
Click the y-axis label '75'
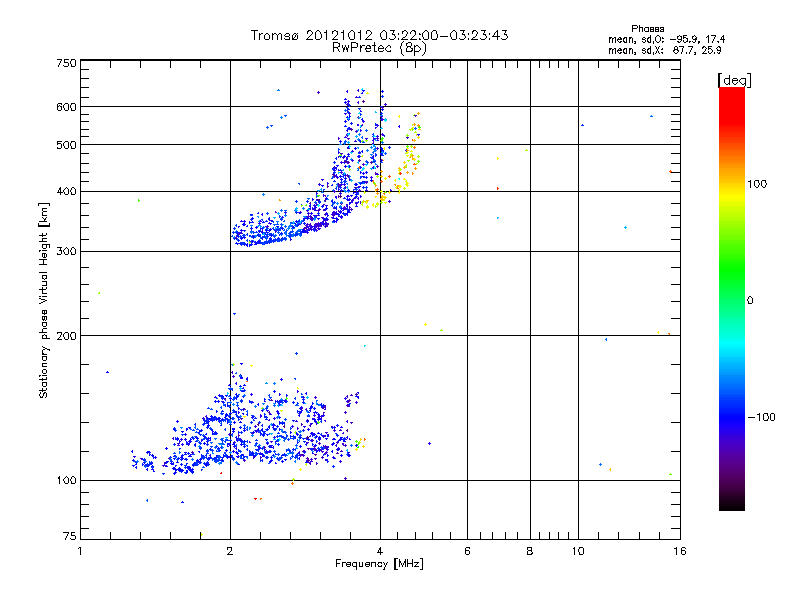click(70, 536)
